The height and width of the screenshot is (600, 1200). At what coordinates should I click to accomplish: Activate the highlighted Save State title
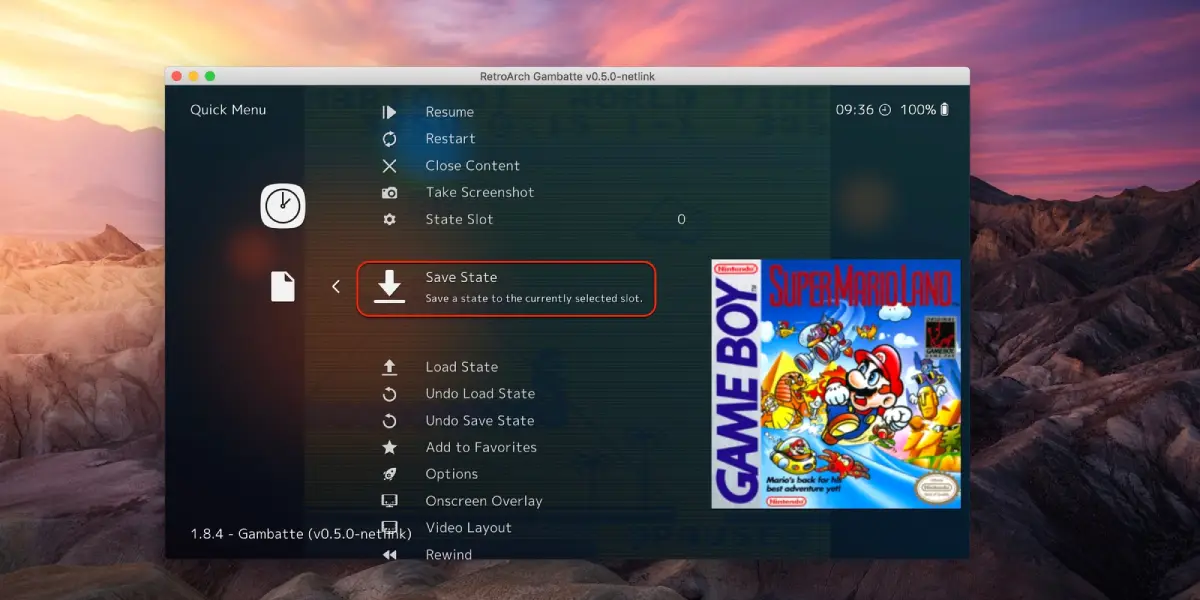tap(461, 278)
